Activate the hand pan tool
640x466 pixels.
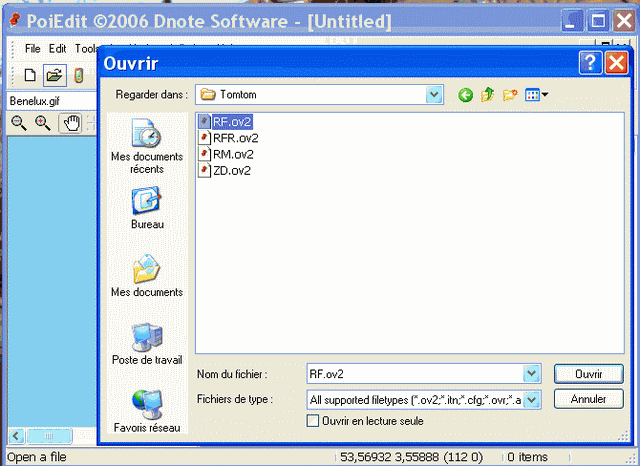71,122
